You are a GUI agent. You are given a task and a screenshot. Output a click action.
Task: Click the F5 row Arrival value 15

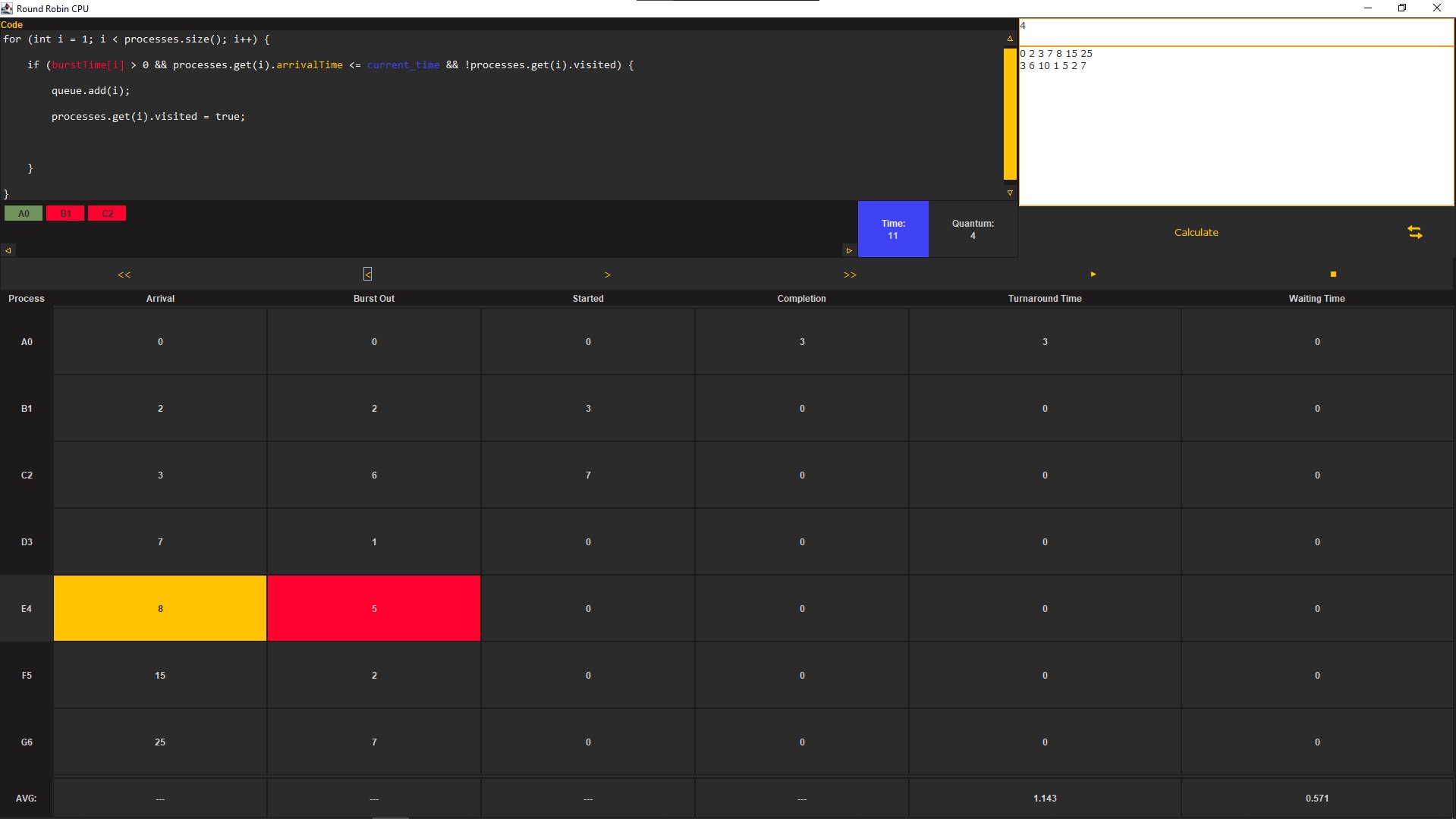pyautogui.click(x=160, y=676)
